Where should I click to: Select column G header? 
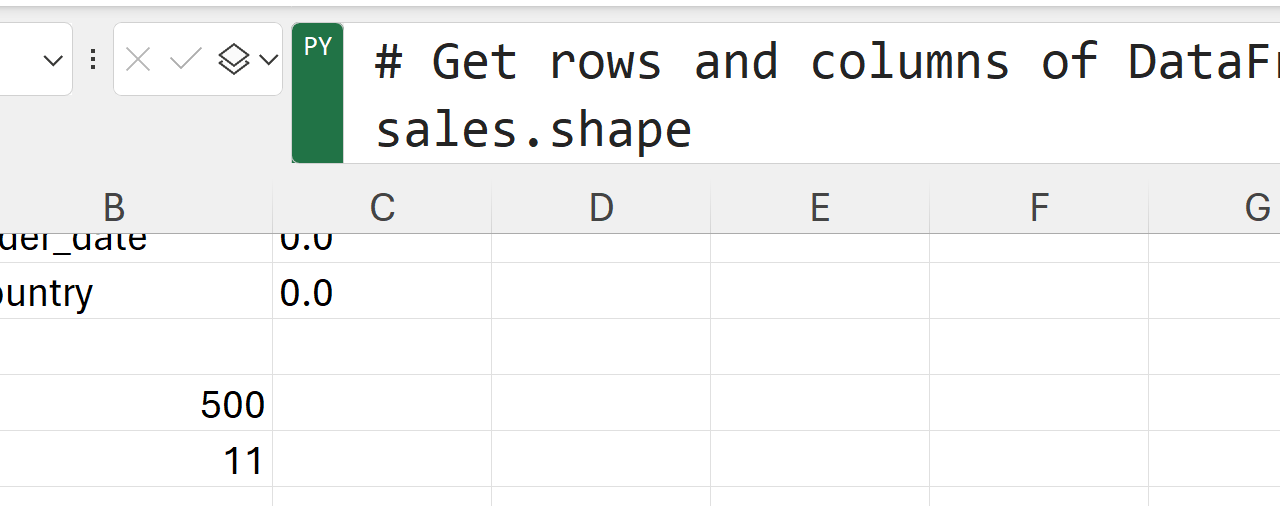coord(1257,208)
